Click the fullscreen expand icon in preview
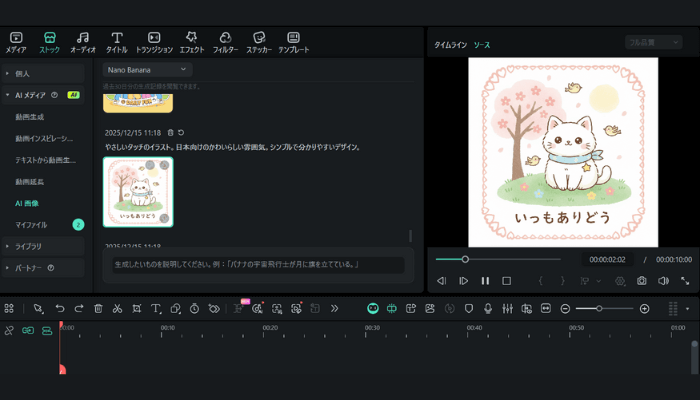This screenshot has height=400, width=700. 685,281
